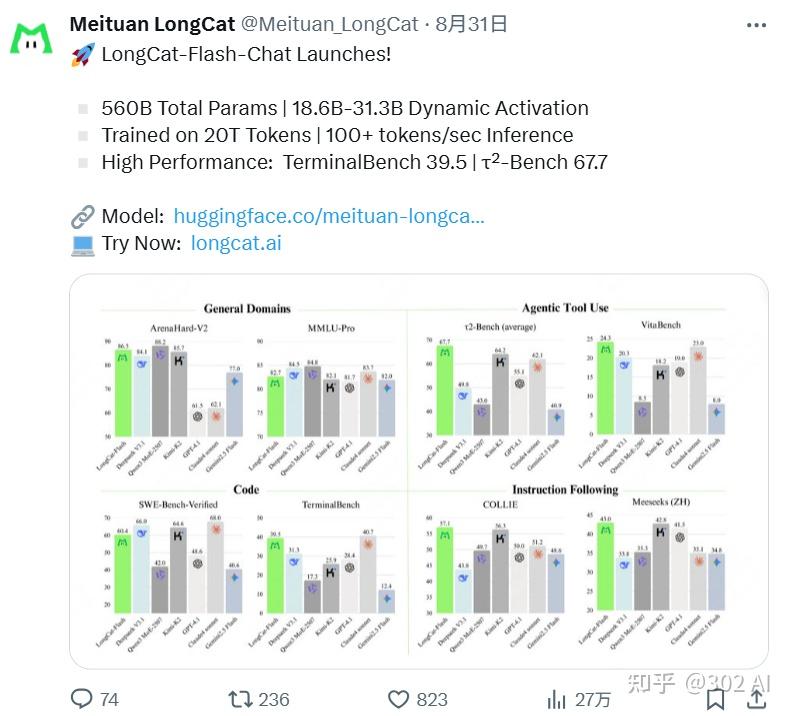Share the tweet via upload icon
The height and width of the screenshot is (716, 791).
point(757,698)
